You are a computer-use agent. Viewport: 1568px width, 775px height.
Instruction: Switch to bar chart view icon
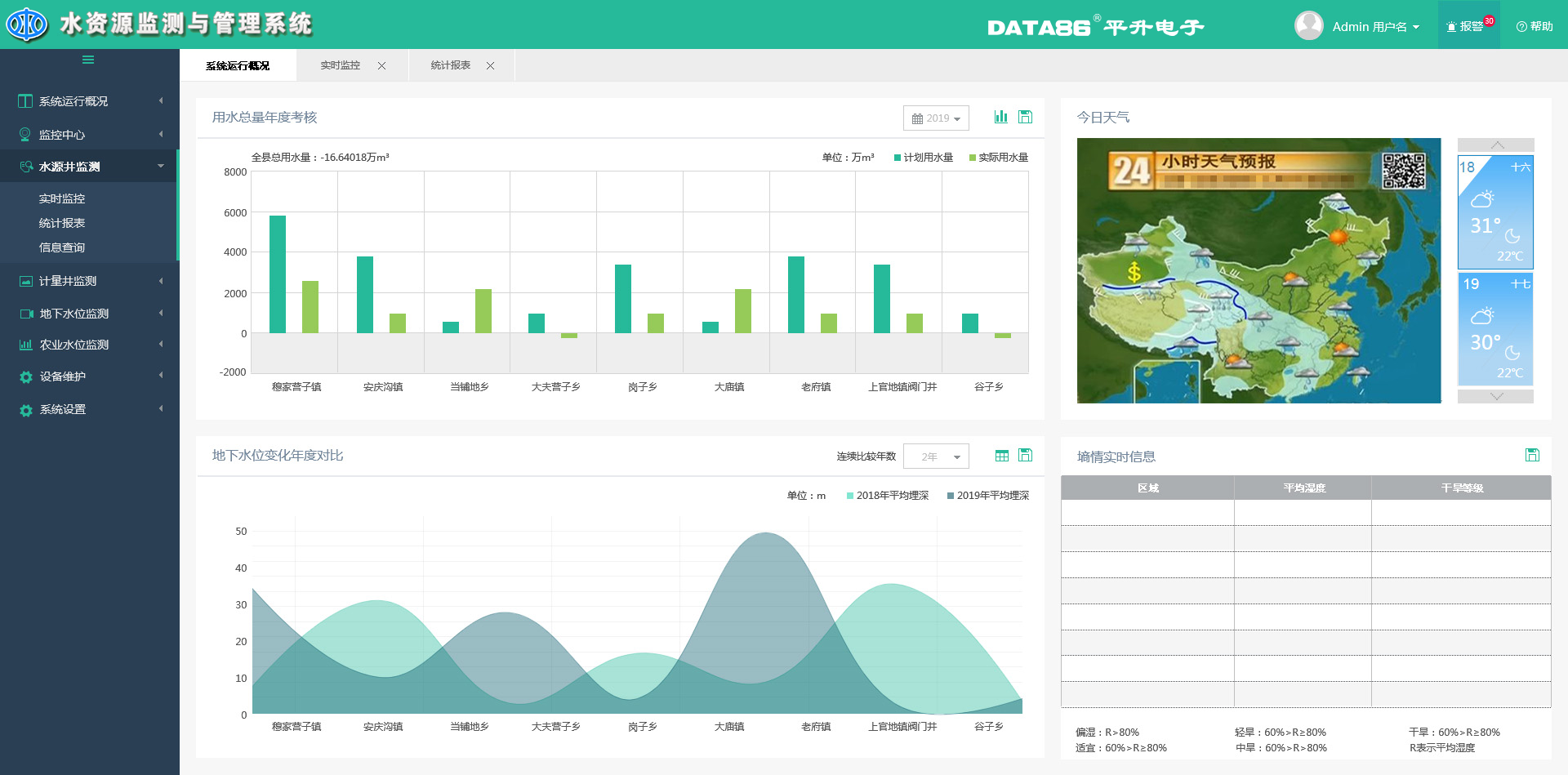tap(1000, 117)
